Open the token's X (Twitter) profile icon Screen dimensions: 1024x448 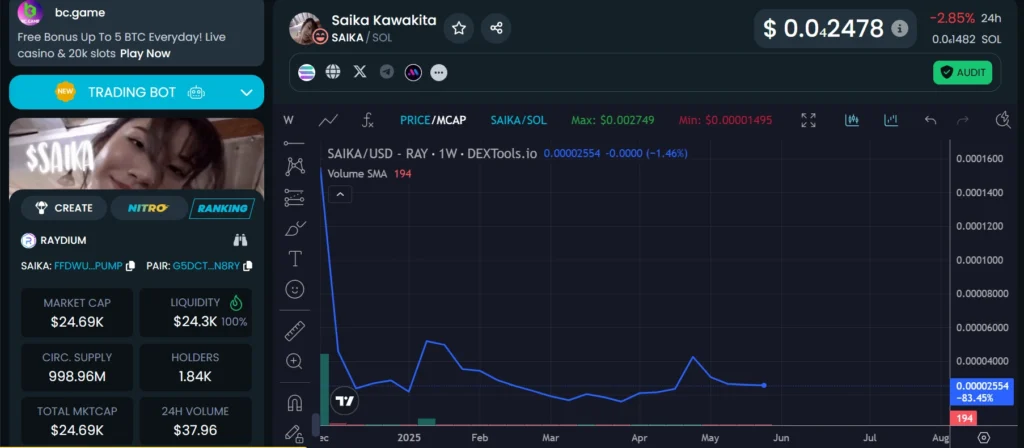click(360, 72)
